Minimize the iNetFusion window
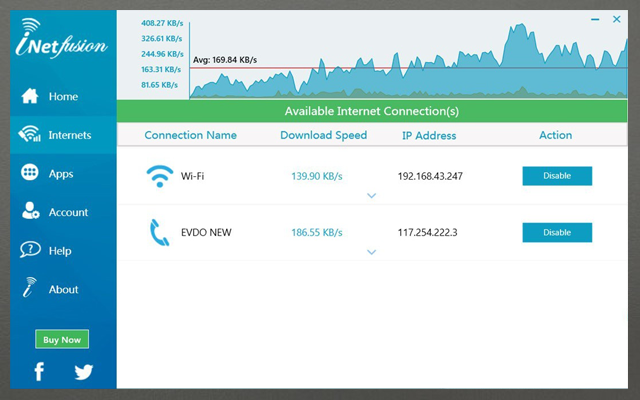Screen dimensions: 640x400 click(x=597, y=19)
